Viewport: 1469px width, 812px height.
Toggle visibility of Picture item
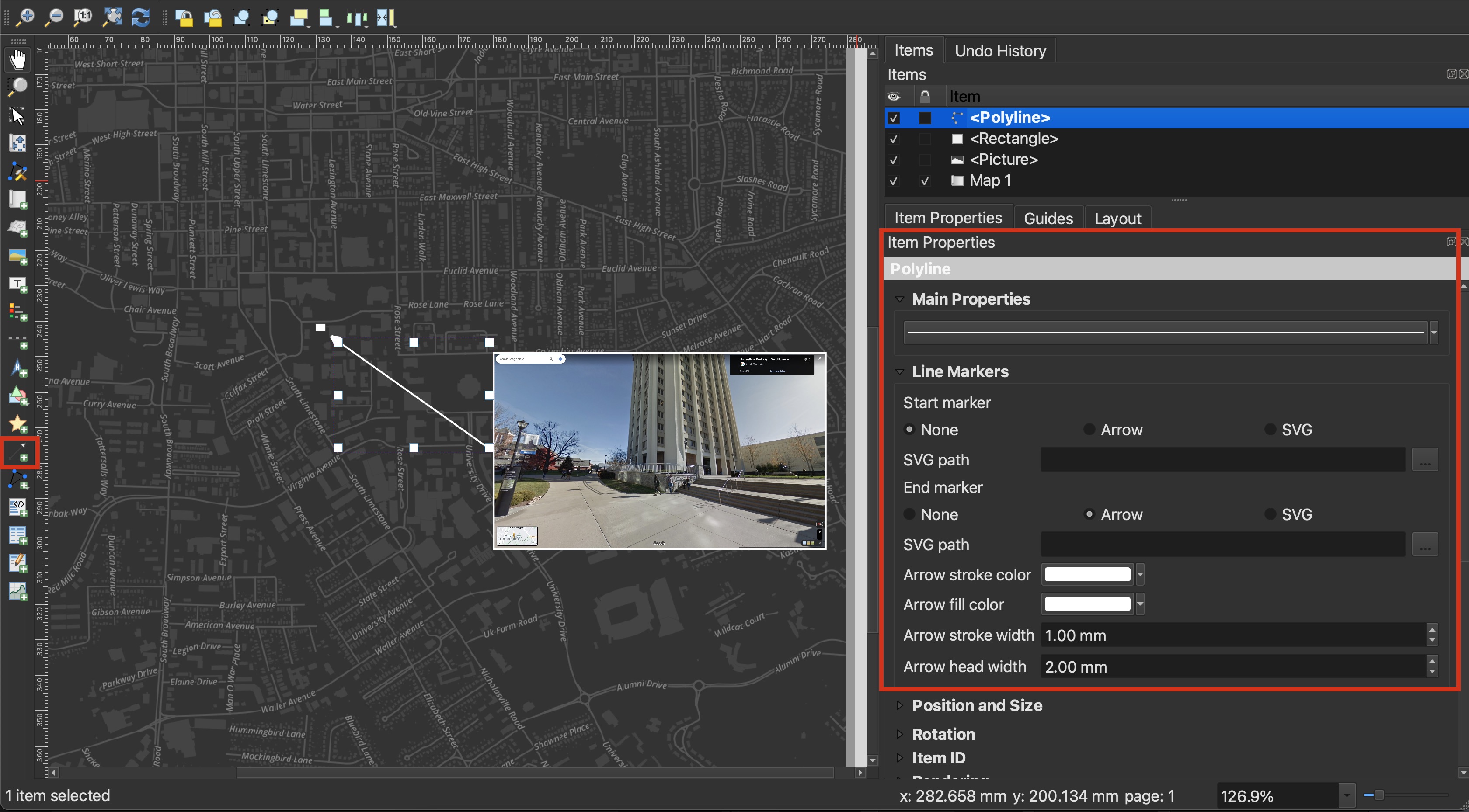click(893, 159)
